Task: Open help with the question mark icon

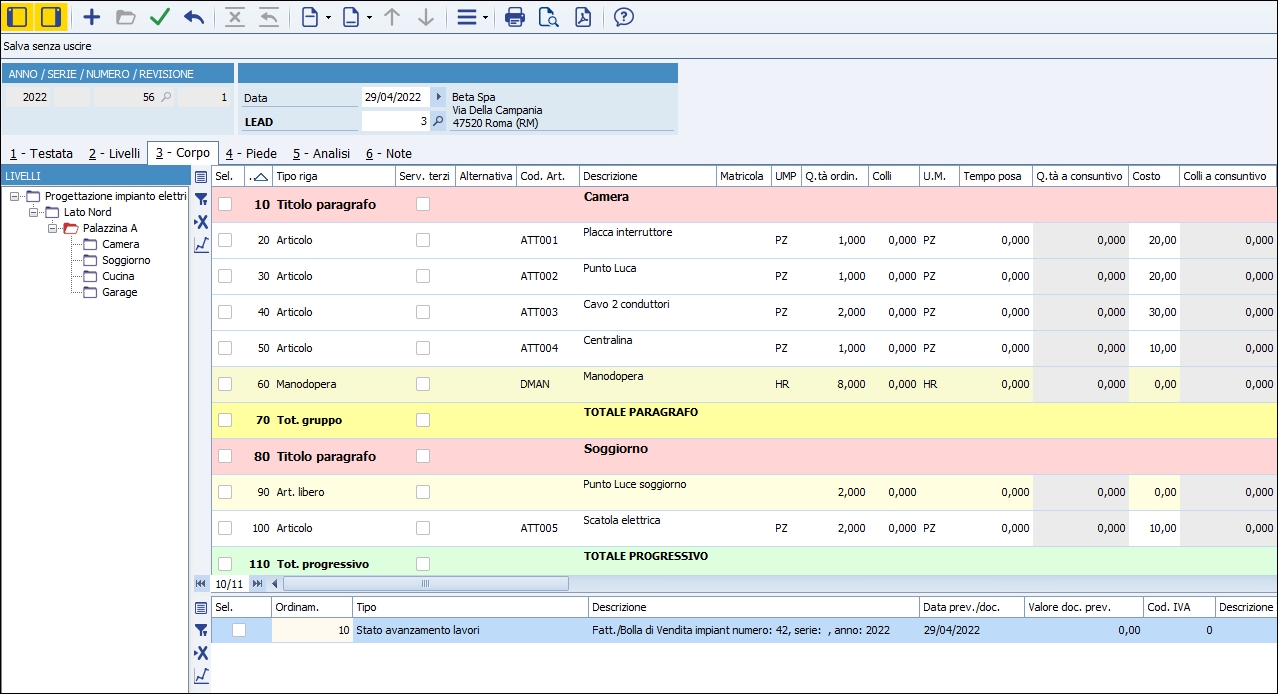Action: pos(624,17)
